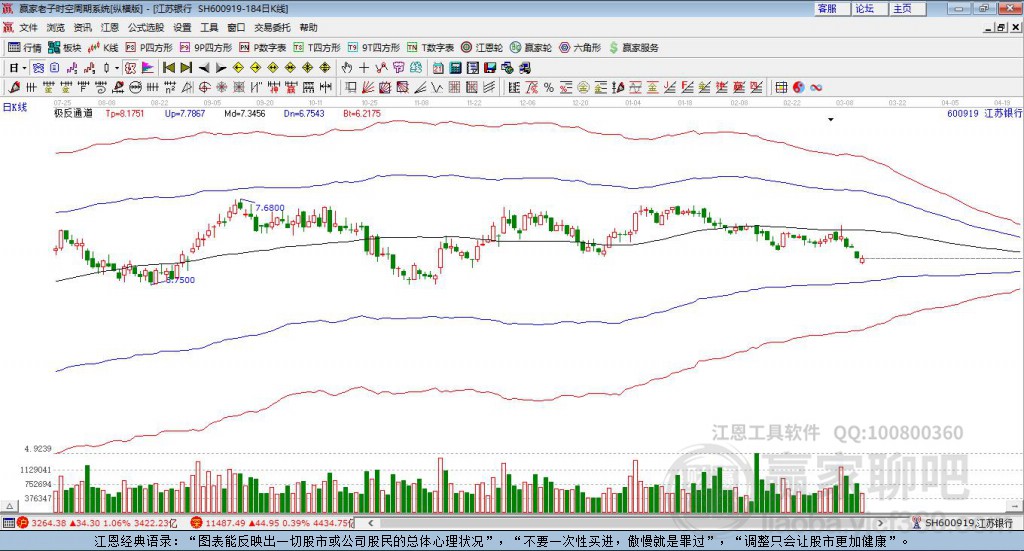Select the red Gann fan lines tool
The height and width of the screenshot is (551, 1024).
(367, 87)
